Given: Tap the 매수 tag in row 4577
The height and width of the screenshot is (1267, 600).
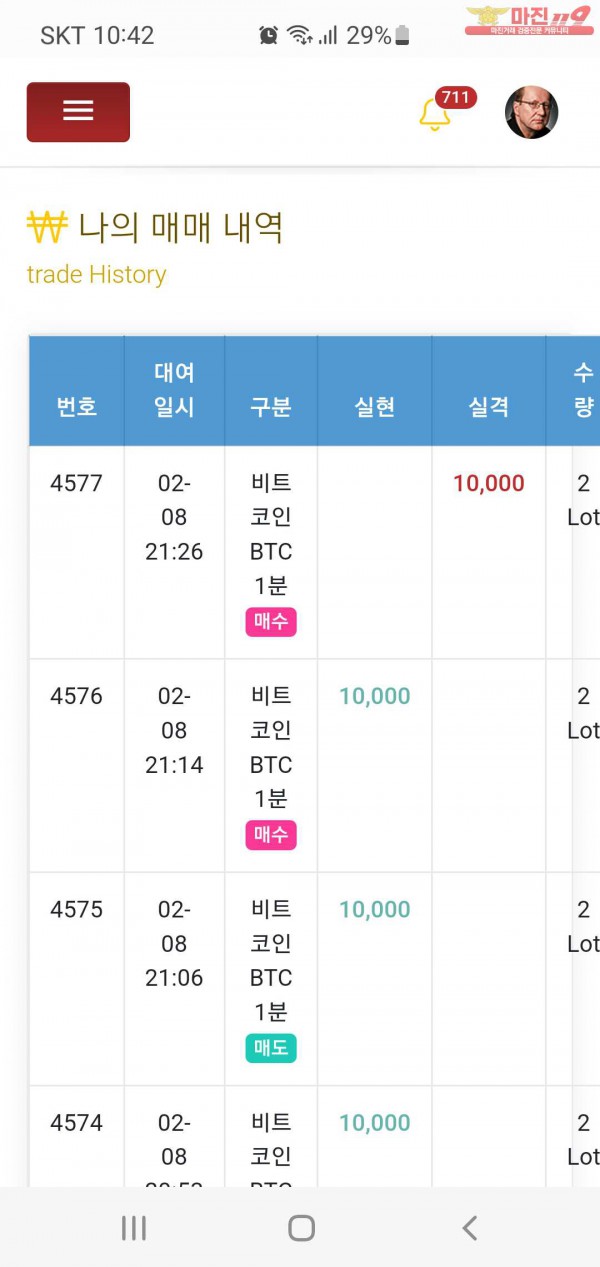Looking at the screenshot, I should 271,622.
